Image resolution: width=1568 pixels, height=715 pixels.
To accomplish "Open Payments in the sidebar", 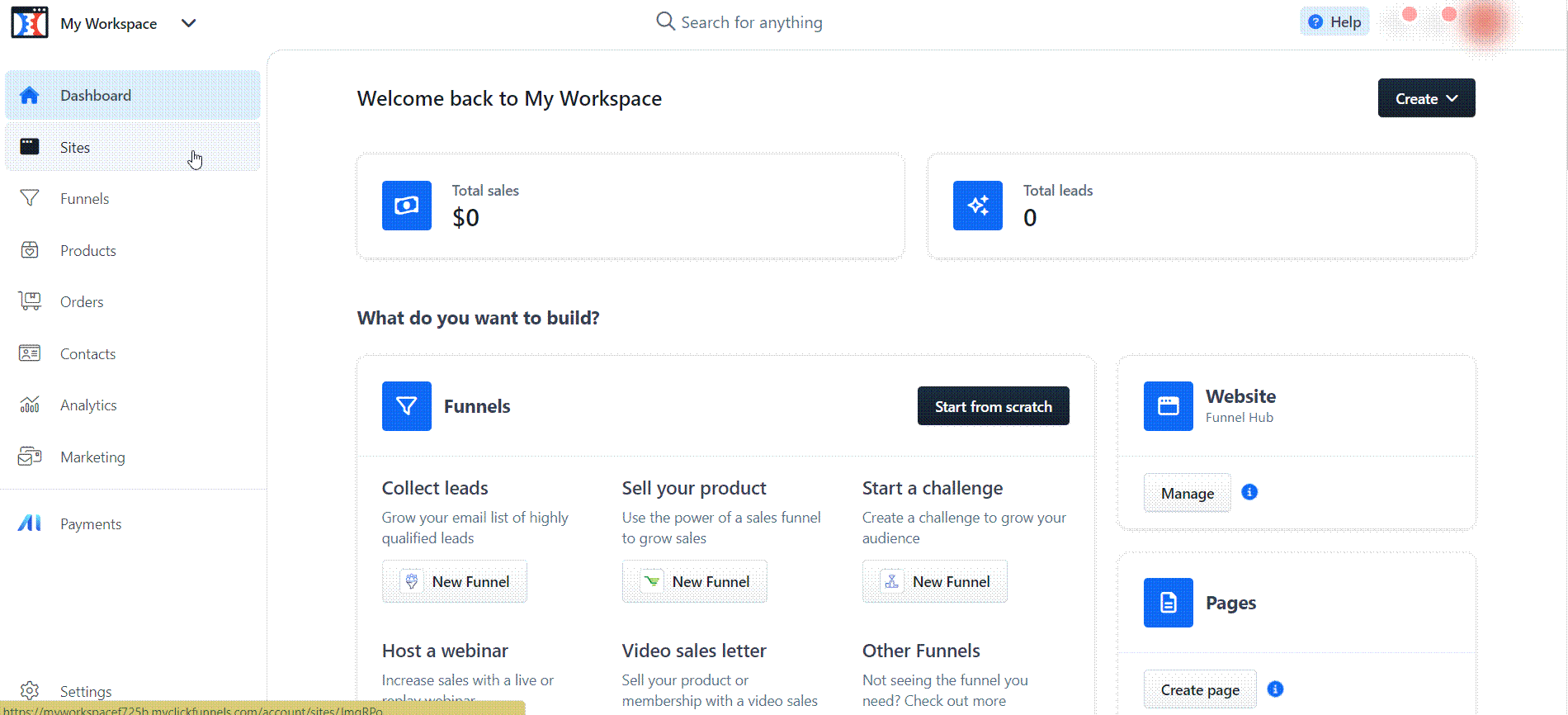I will [x=133, y=523].
